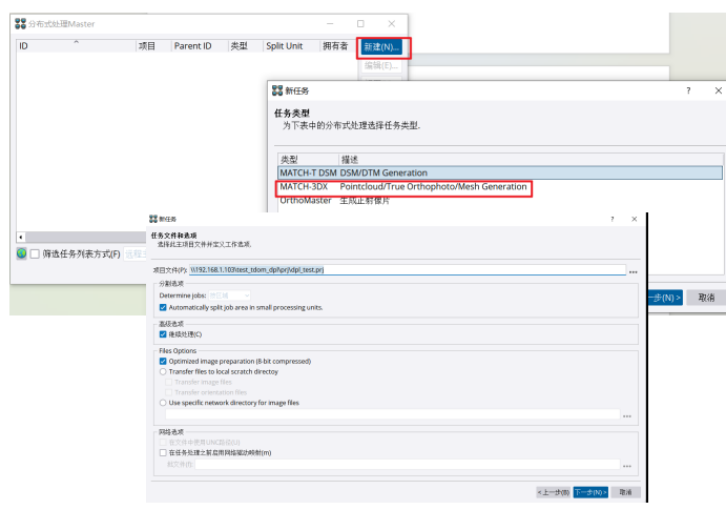Open the Determine jobs dropdown

[x=228, y=295]
